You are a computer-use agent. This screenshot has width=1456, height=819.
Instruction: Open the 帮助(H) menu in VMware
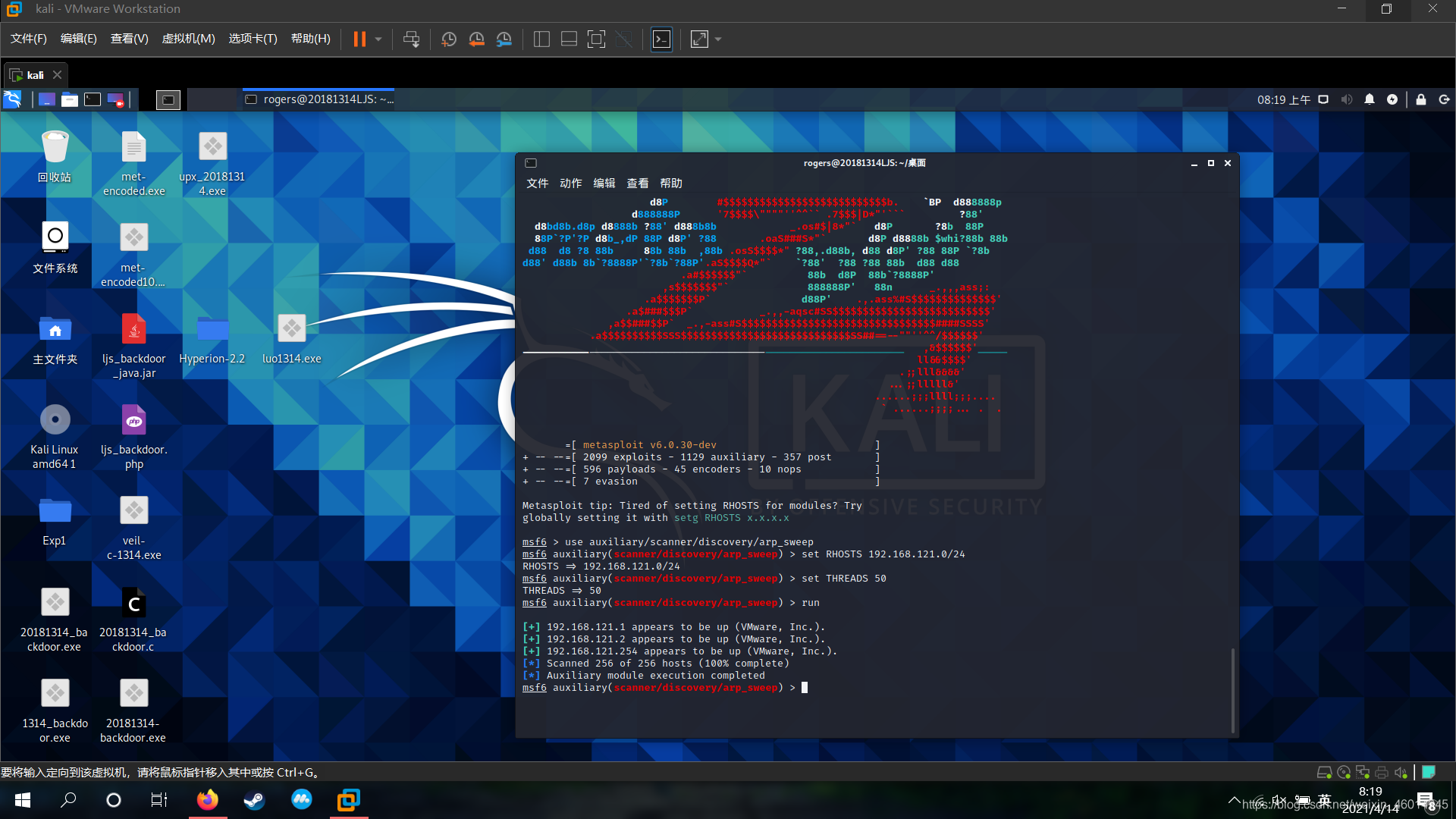coord(311,39)
